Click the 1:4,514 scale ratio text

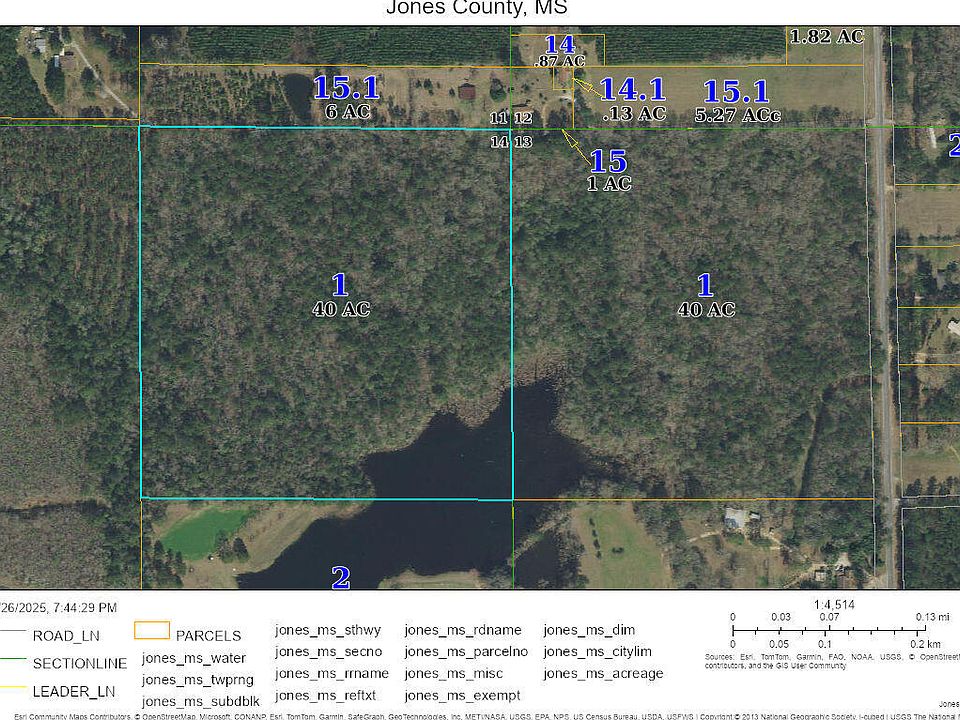[834, 604]
